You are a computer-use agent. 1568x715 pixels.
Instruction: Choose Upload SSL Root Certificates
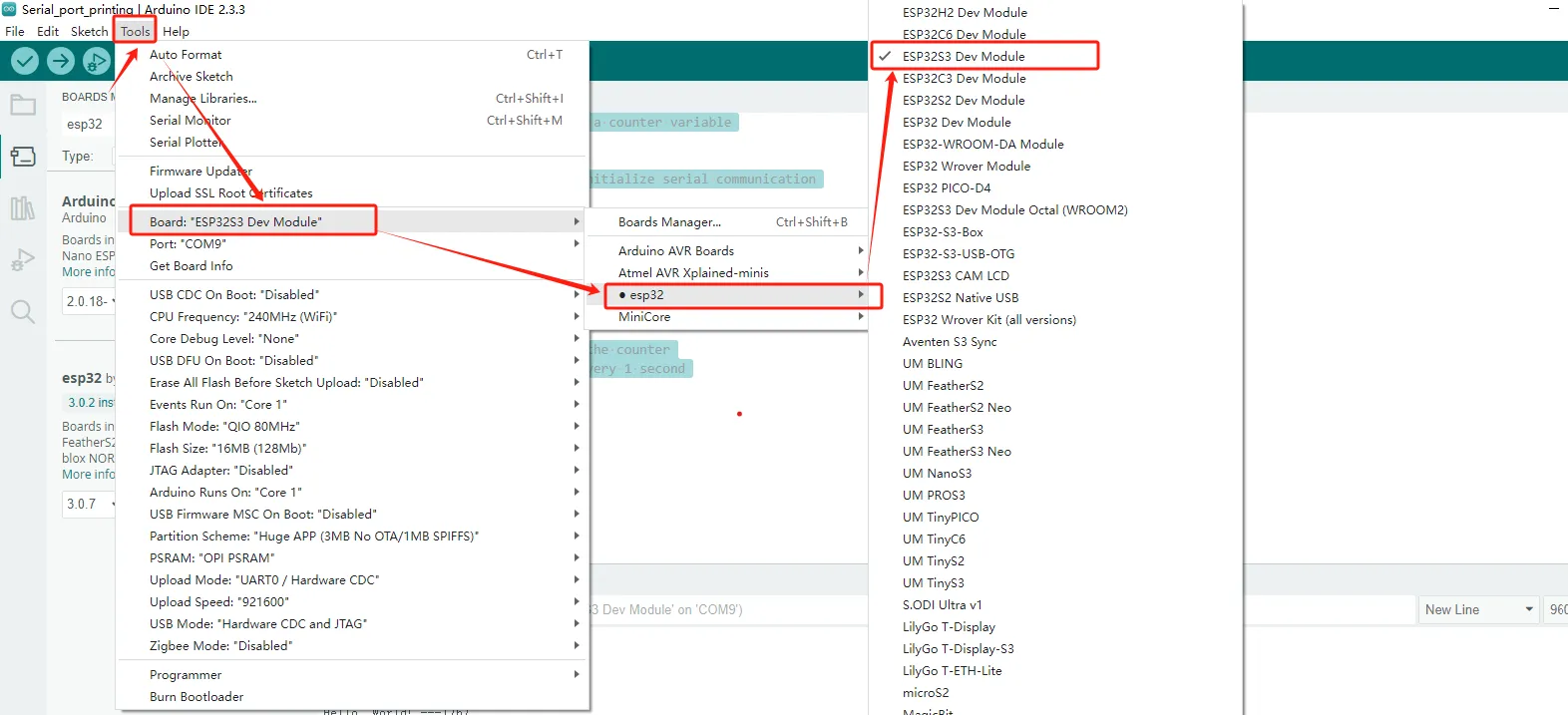353,193
